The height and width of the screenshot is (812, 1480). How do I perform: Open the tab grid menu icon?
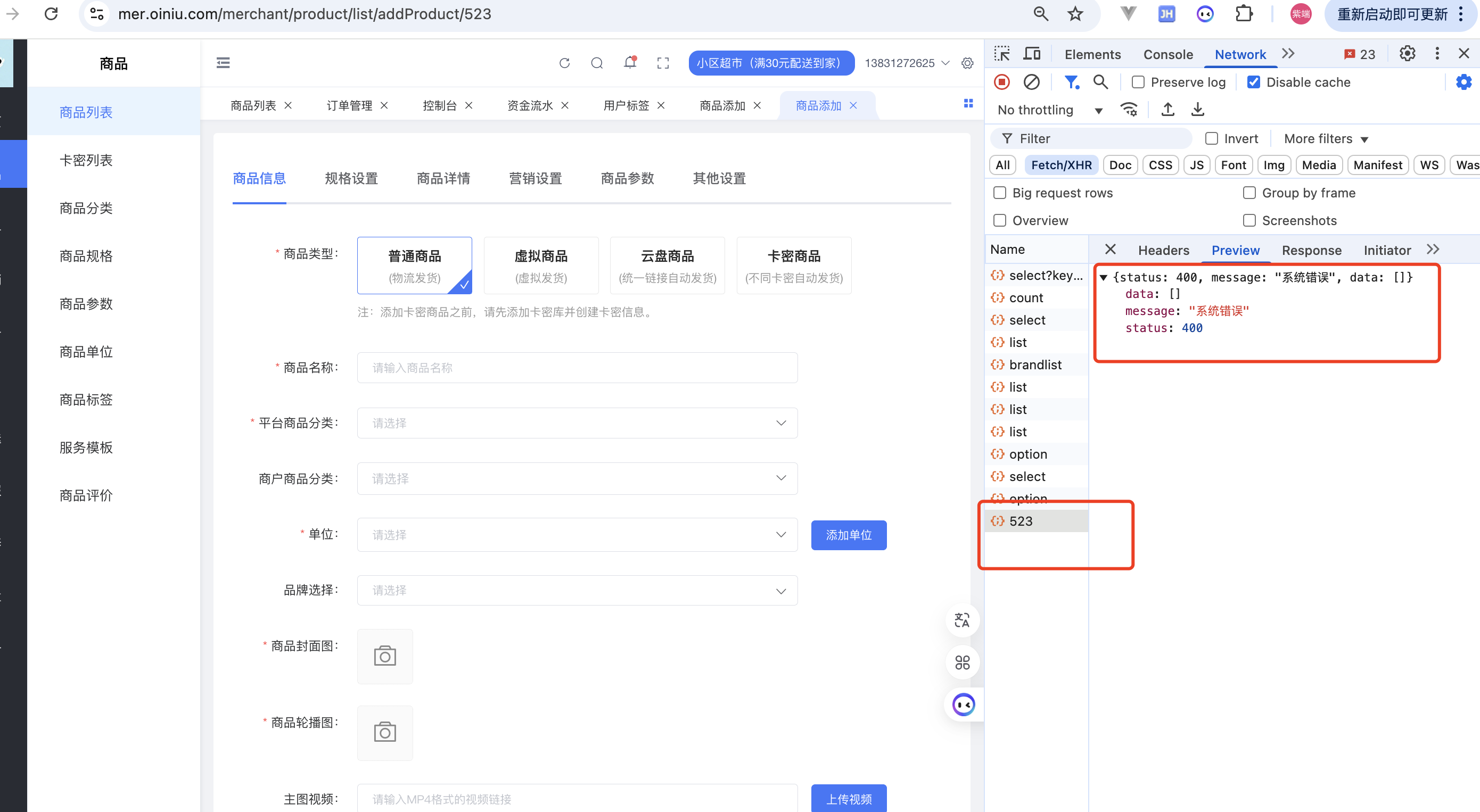click(968, 103)
